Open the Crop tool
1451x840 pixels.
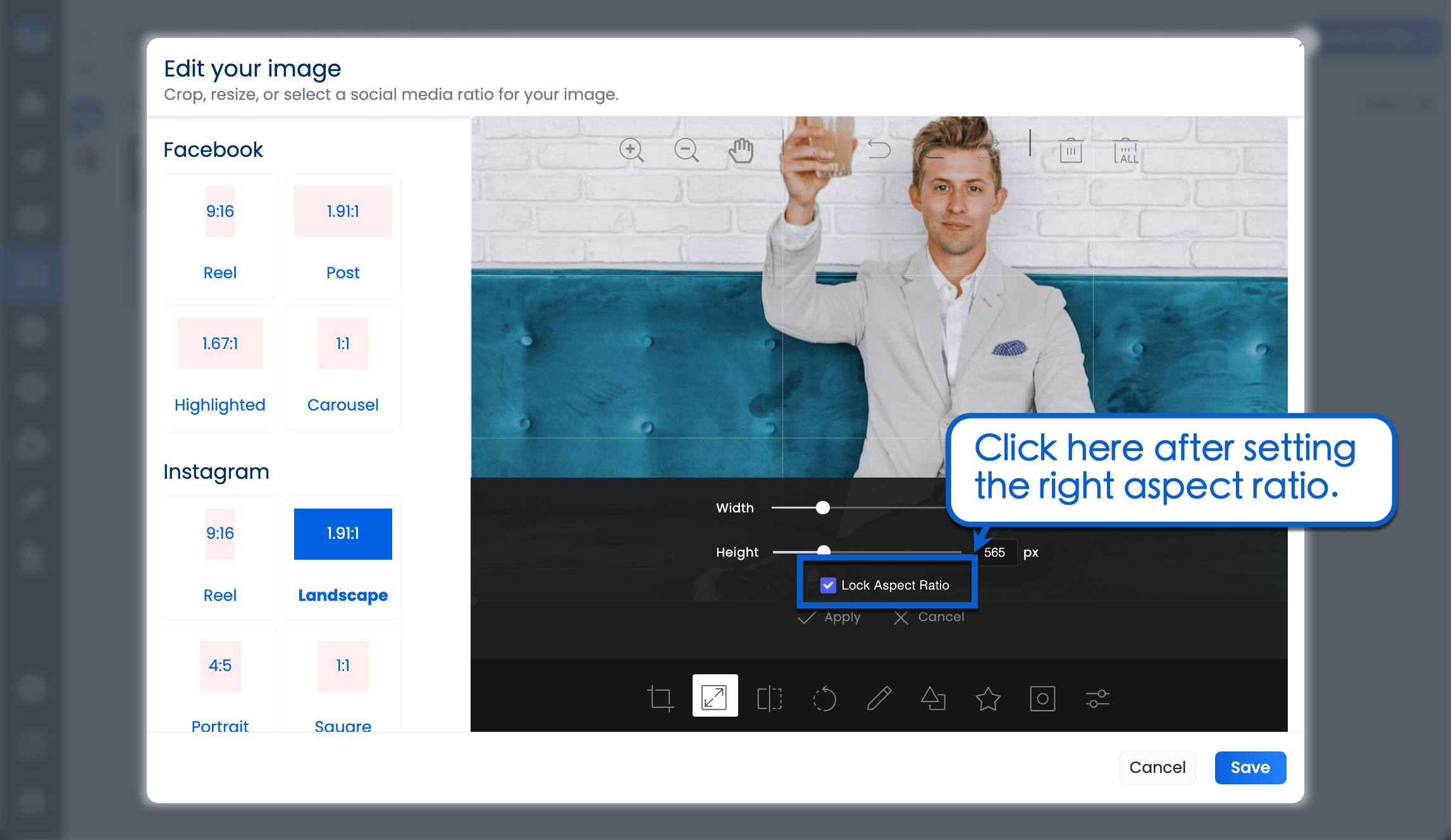[x=660, y=698]
